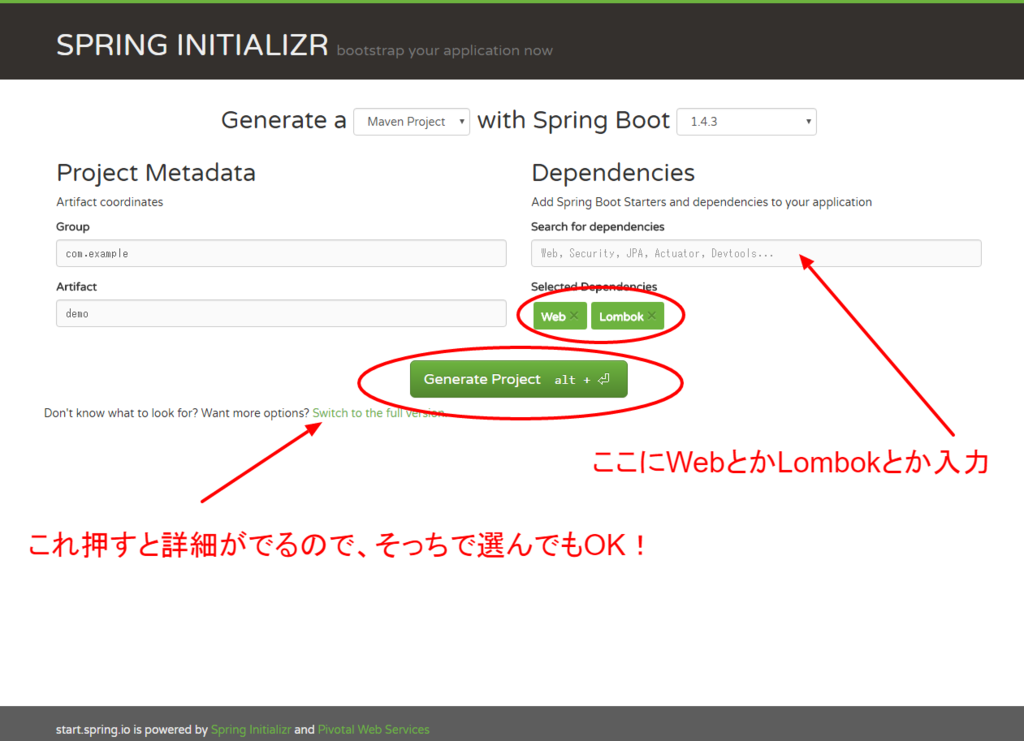Image resolution: width=1024 pixels, height=741 pixels.
Task: Remove the Web dependency via its X
Action: 574,316
